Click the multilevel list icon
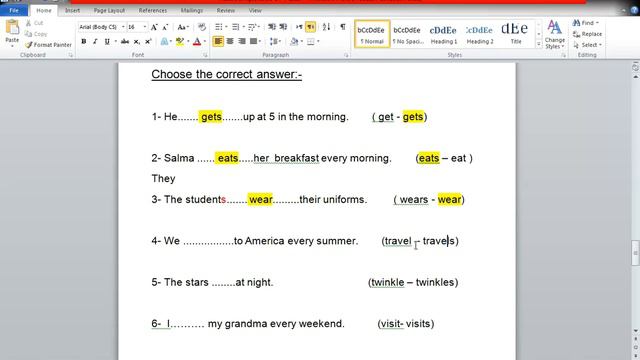640x360 pixels. [x=252, y=27]
